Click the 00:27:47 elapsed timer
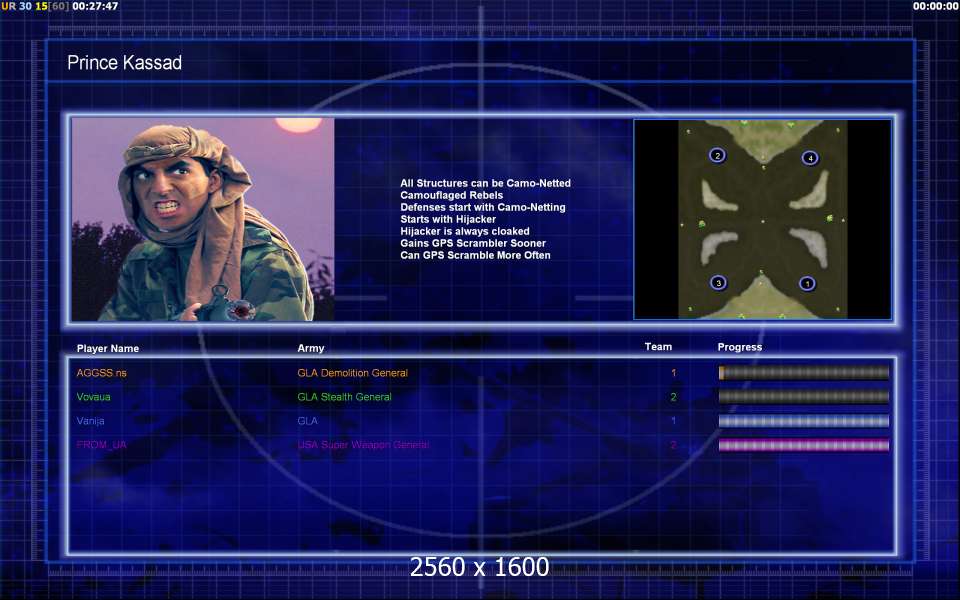This screenshot has width=960, height=600. click(95, 6)
